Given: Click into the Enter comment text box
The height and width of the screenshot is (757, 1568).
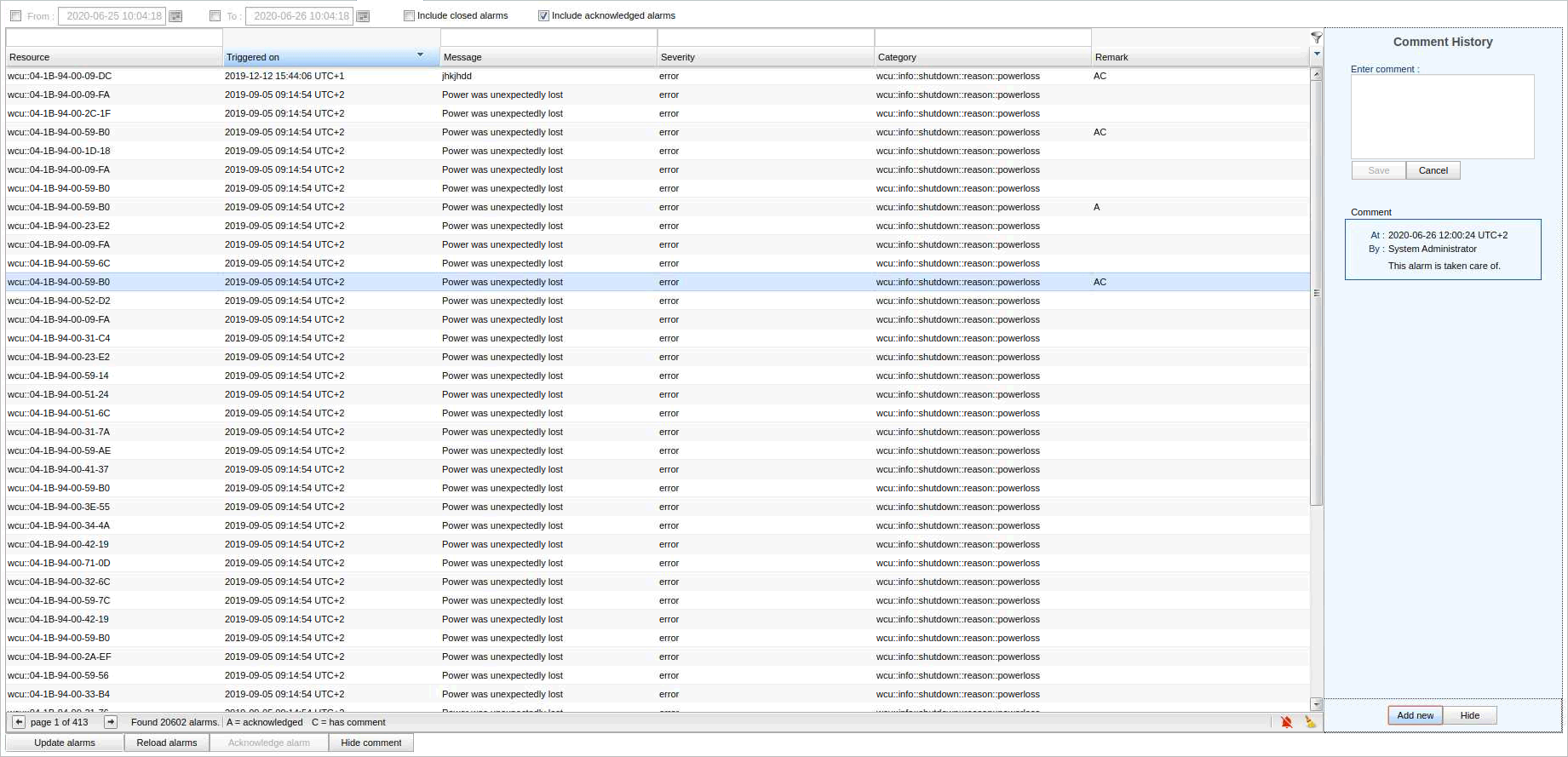Looking at the screenshot, I should point(1442,117).
